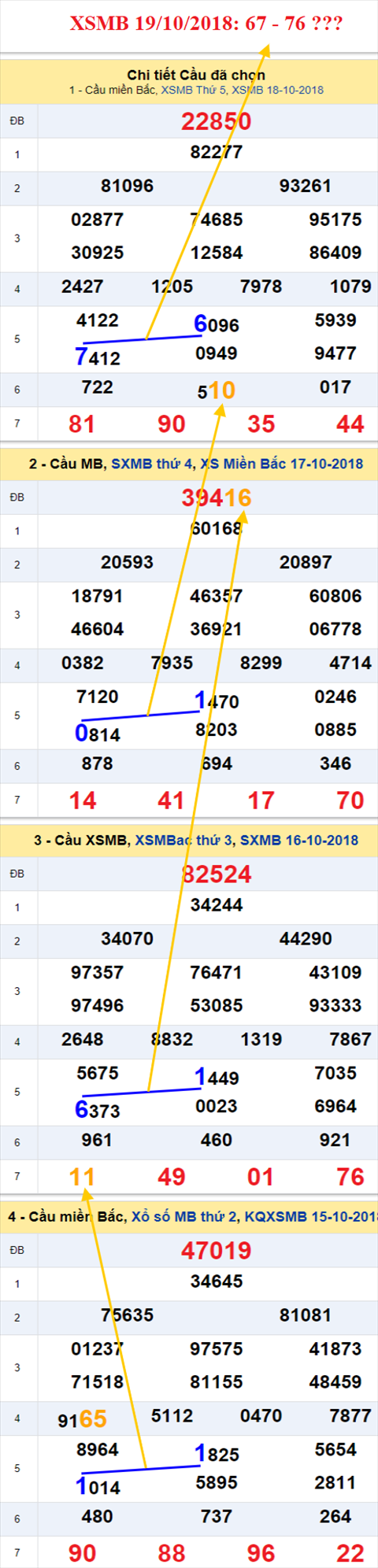Viewport: 378px width, 1568px height.
Task: Open the 'XS Miền Bắc 17-10-2018' link
Action: [x=282, y=464]
